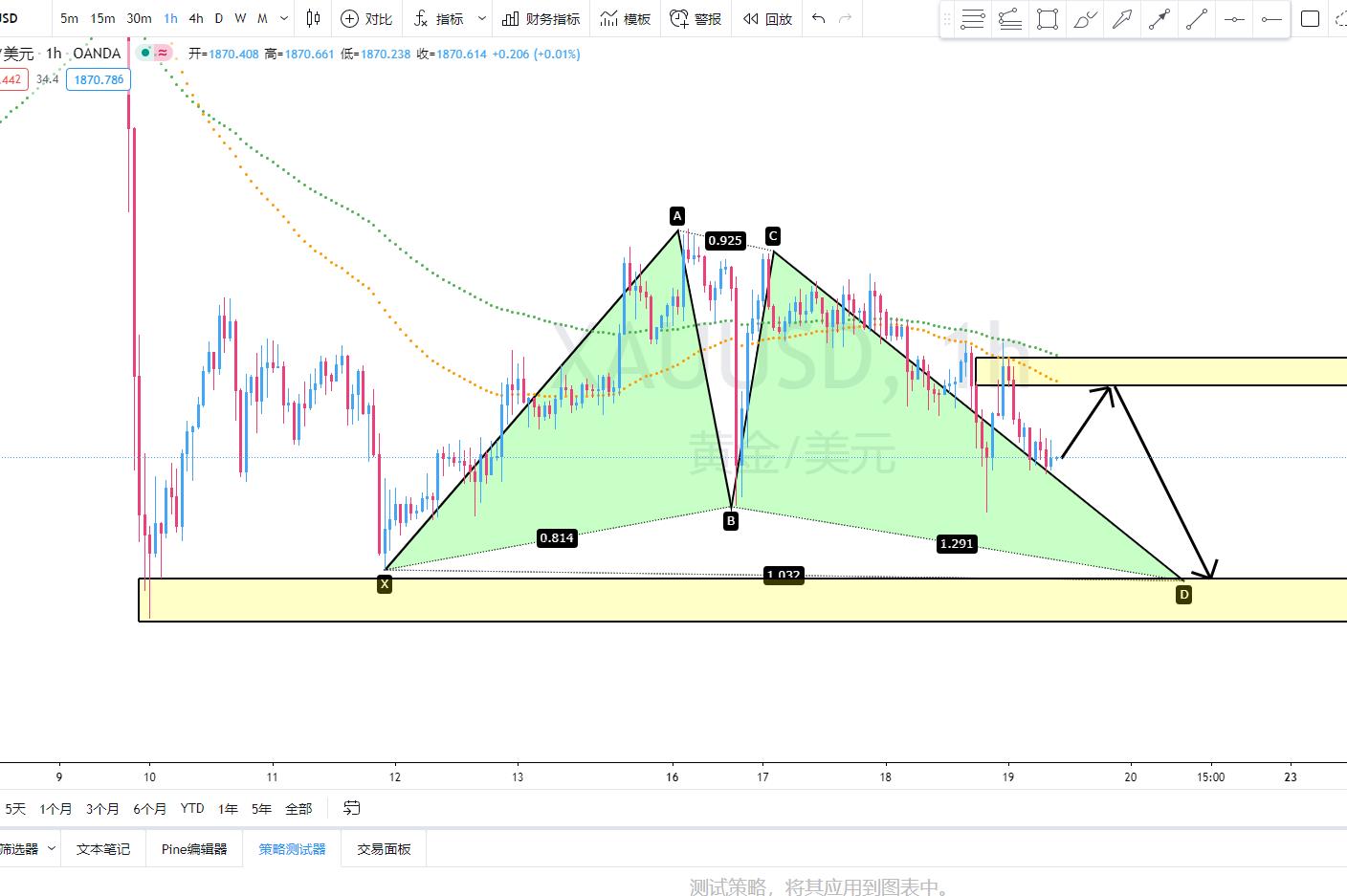
Task: Activate the outlined arrow marker tool
Action: tap(1122, 19)
